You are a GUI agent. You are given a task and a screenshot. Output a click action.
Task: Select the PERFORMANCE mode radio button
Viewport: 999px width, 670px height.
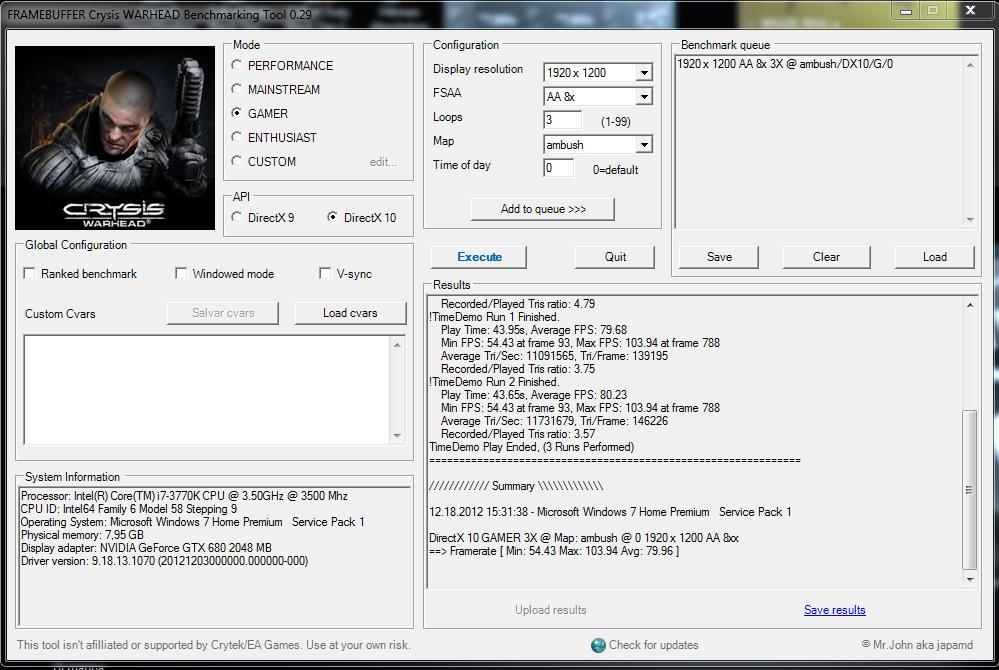[236, 65]
